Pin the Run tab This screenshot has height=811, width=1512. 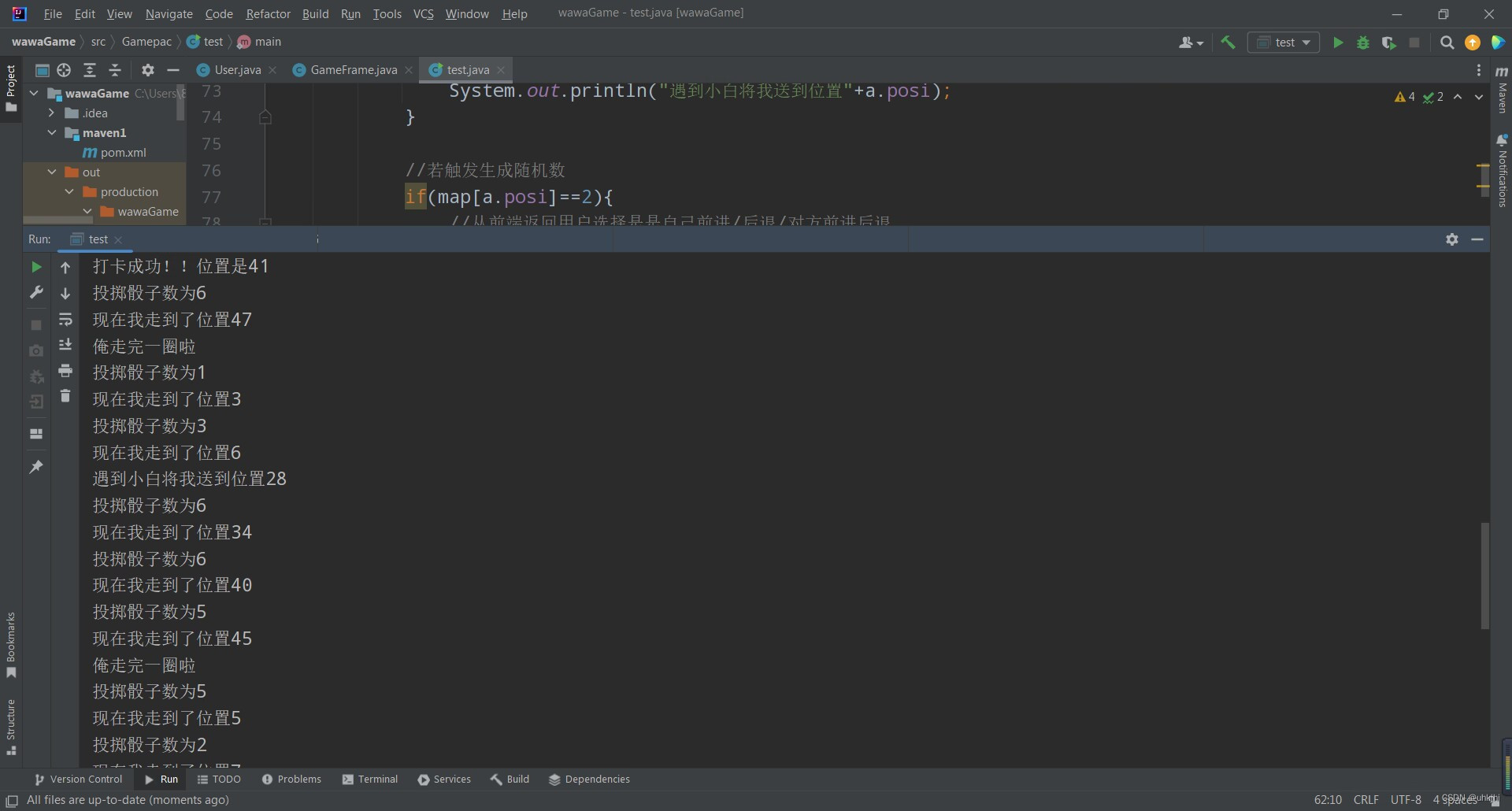point(36,467)
